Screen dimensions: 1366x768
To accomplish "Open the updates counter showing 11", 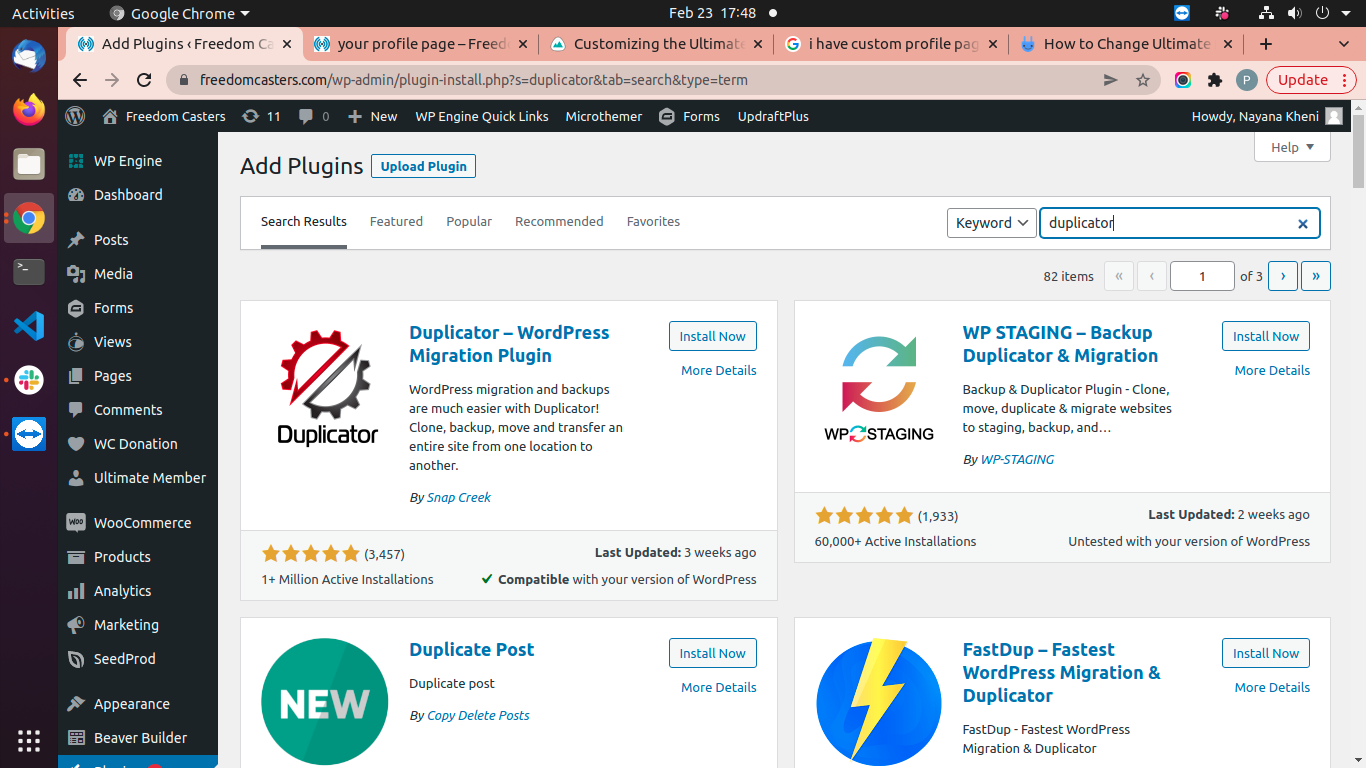I will (x=261, y=116).
